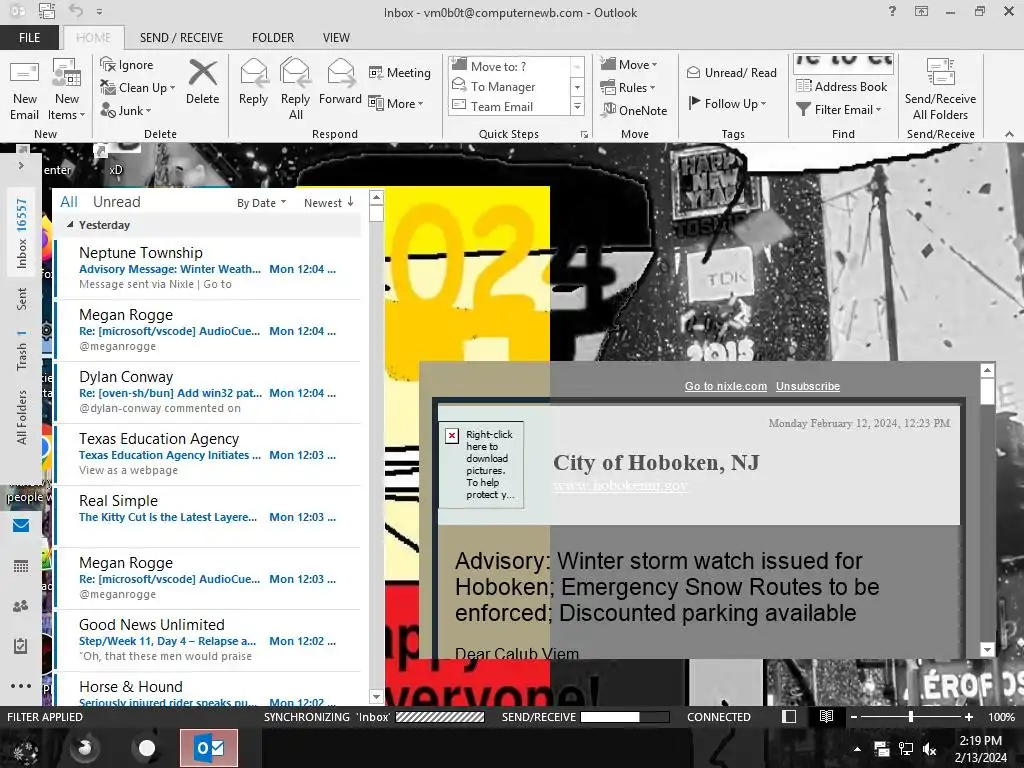1024x768 pixels.
Task: Switch to the SEND / RECEIVE tab
Action: (181, 37)
